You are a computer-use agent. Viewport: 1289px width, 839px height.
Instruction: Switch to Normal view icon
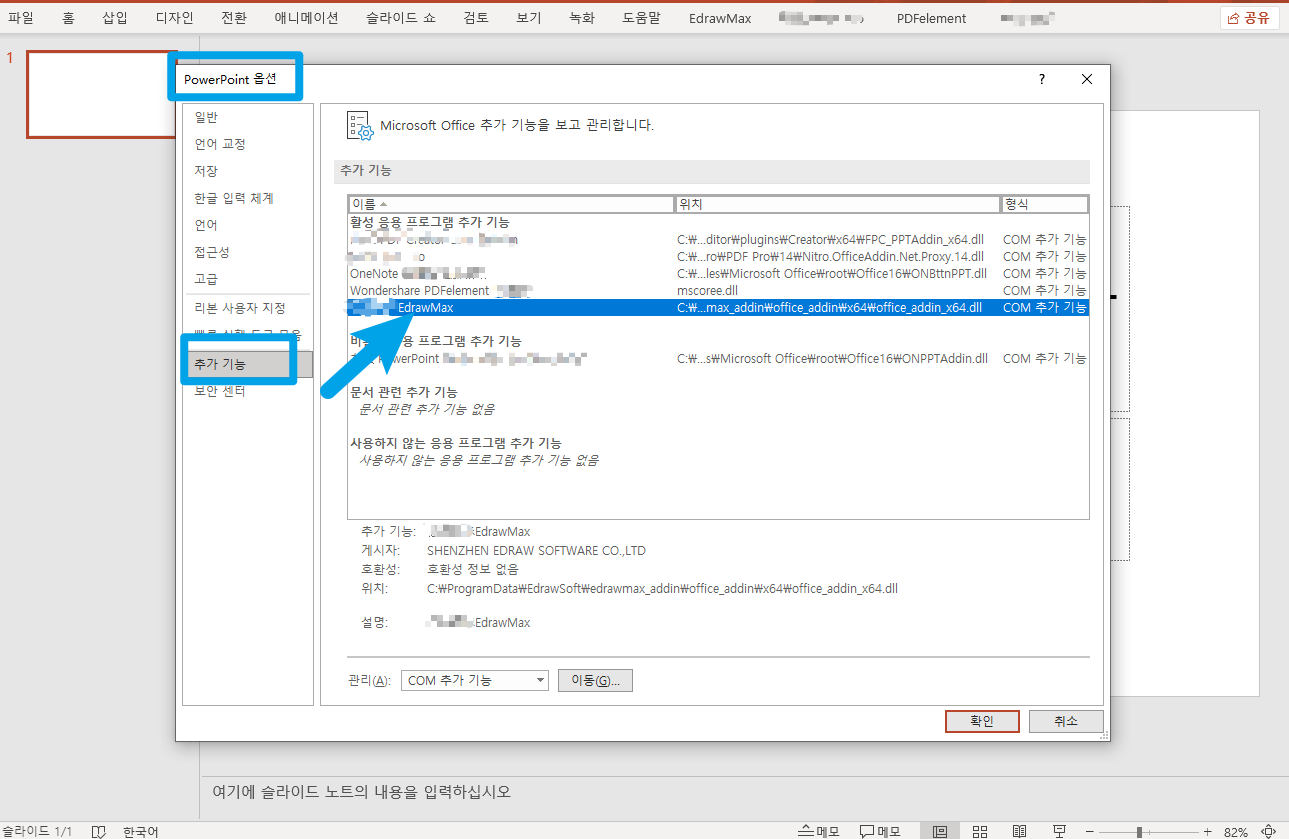click(x=940, y=831)
